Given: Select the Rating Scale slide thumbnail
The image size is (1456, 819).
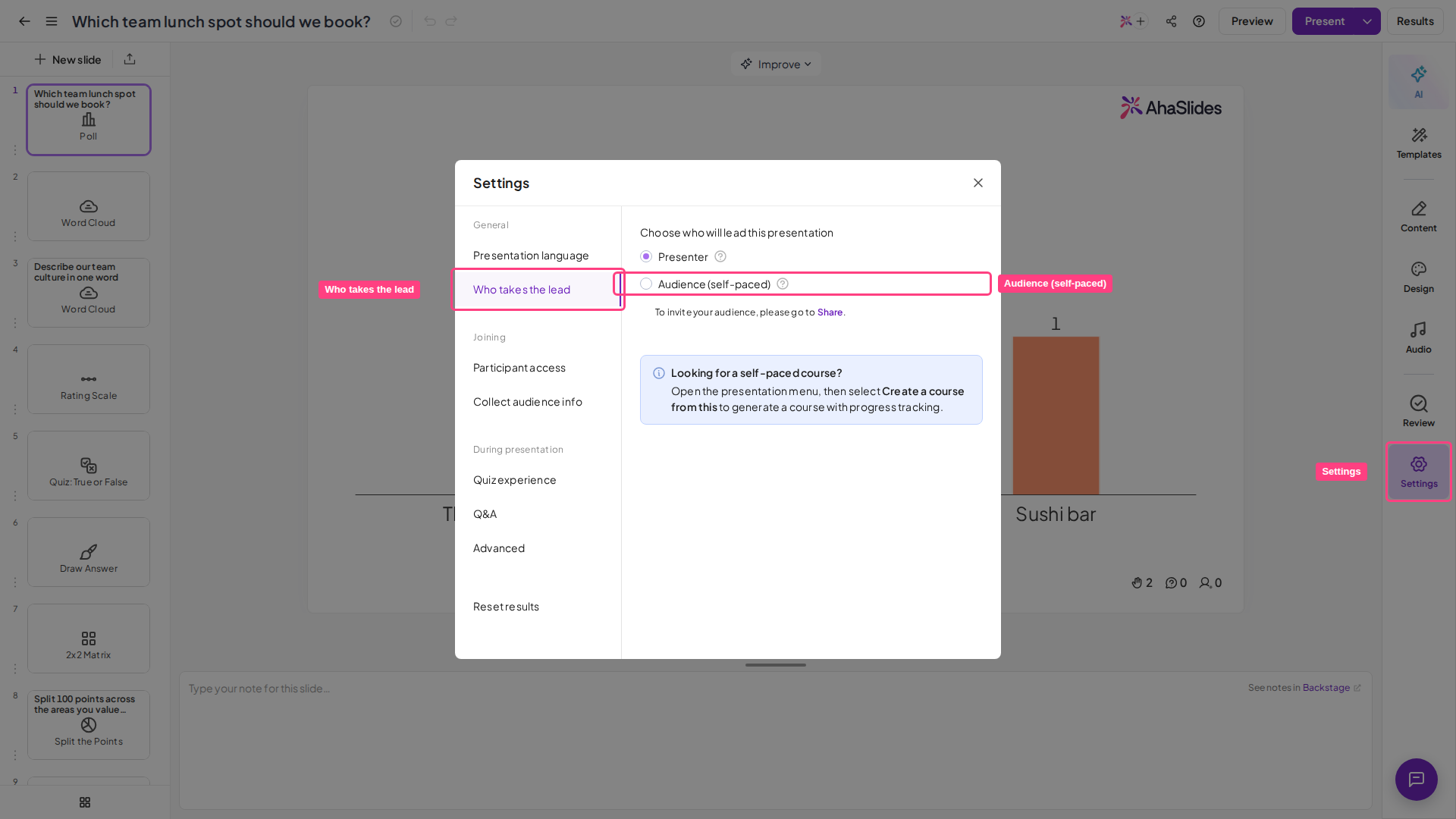Looking at the screenshot, I should coord(89,379).
